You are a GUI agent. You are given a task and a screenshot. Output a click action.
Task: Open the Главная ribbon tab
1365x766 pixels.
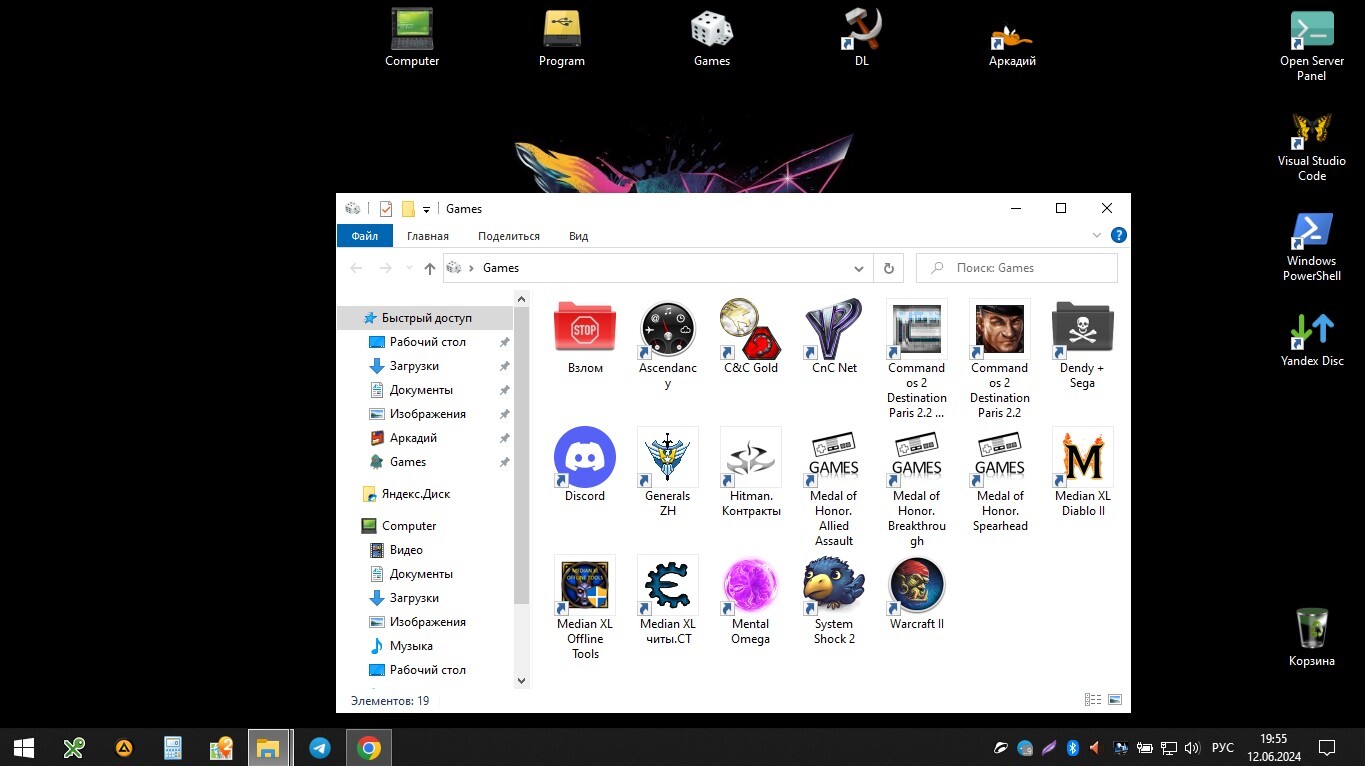(428, 236)
